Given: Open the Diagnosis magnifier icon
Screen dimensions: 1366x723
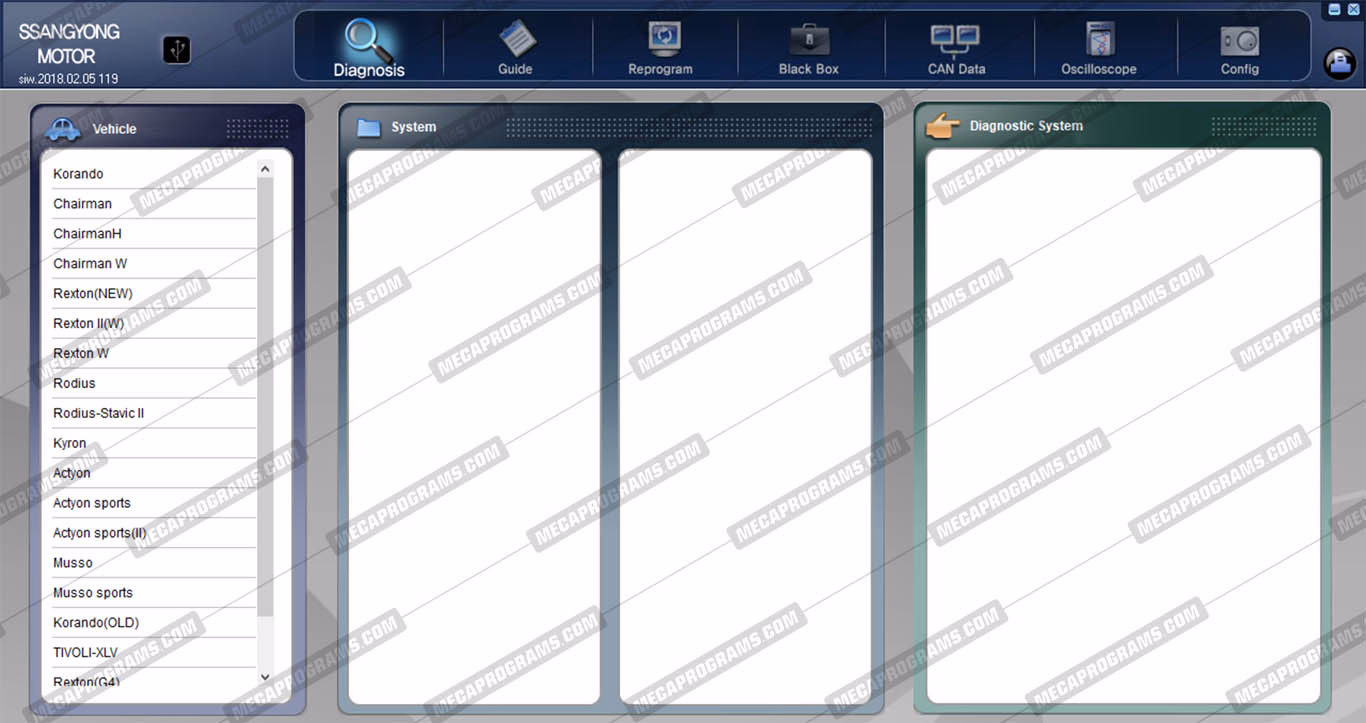Looking at the screenshot, I should click(367, 39).
